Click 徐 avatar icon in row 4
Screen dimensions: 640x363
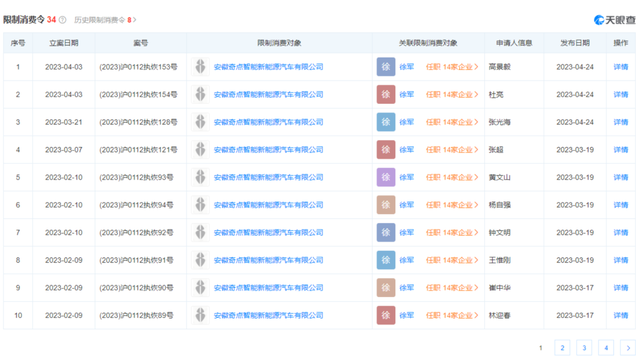tap(386, 149)
